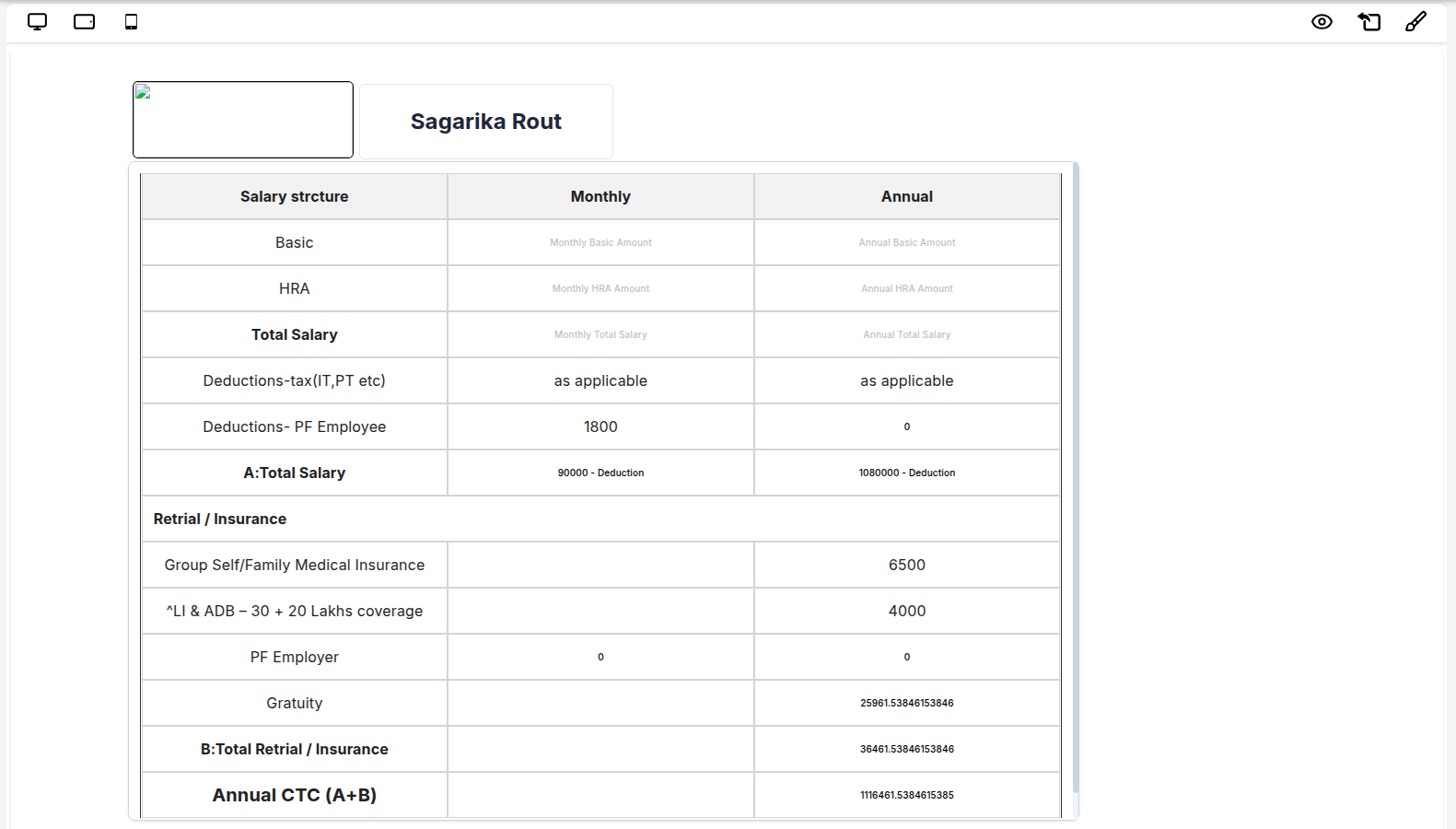Select the Monthly HRA Amount field
This screenshot has height=829, width=1456.
[600, 288]
